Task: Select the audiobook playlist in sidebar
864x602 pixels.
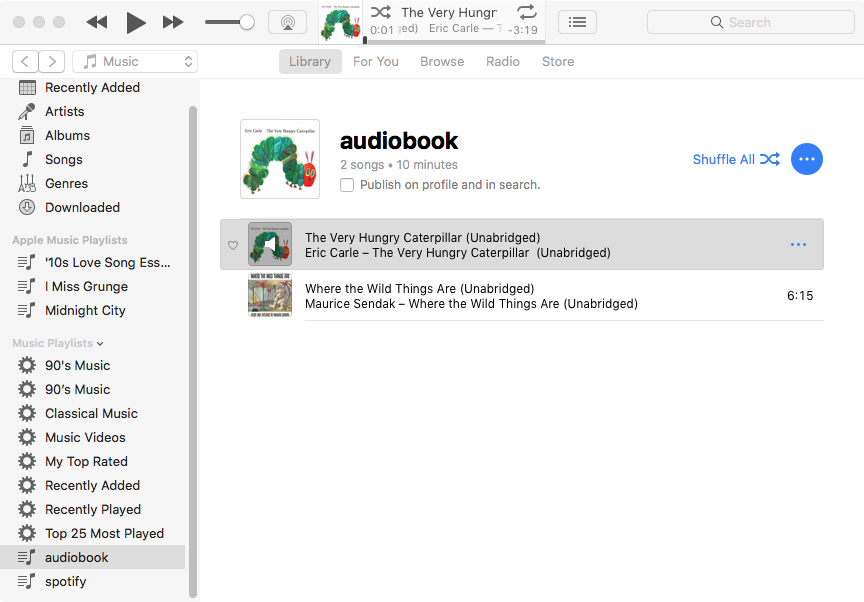Action: pos(93,557)
